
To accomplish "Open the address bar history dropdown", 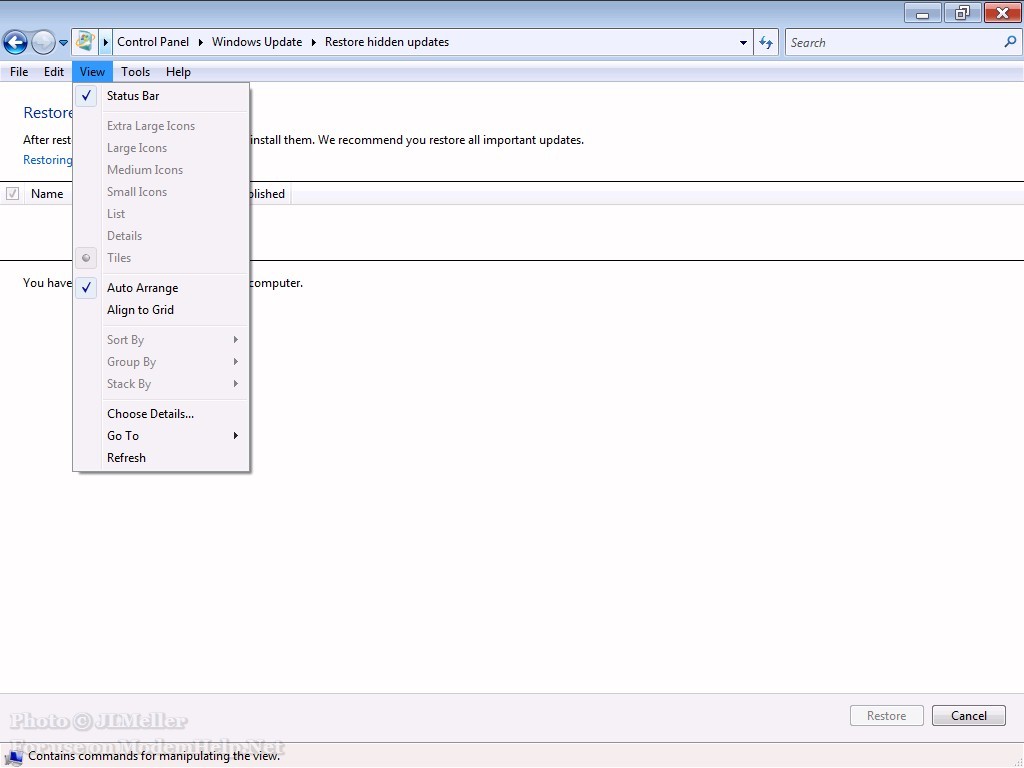I will pyautogui.click(x=743, y=42).
